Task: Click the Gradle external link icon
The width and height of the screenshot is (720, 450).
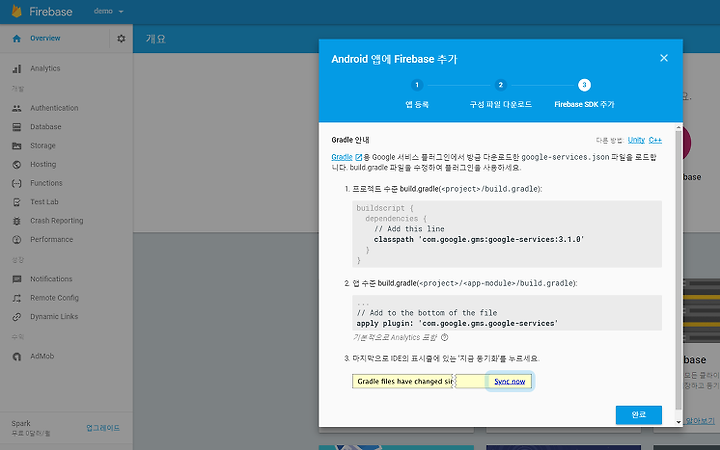Action: point(359,158)
